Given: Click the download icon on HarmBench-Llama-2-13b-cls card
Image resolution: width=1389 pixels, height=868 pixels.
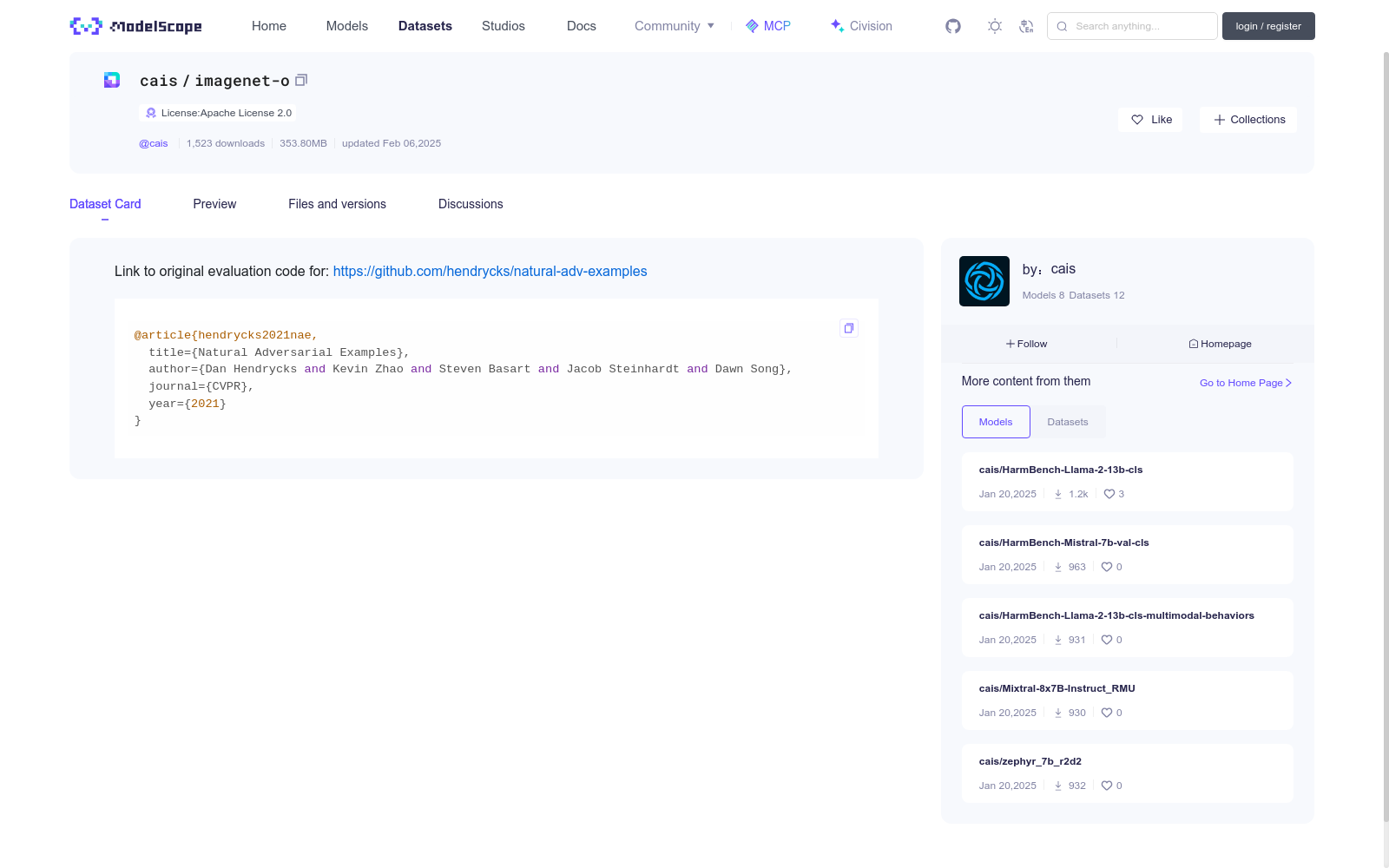Looking at the screenshot, I should 1058,494.
